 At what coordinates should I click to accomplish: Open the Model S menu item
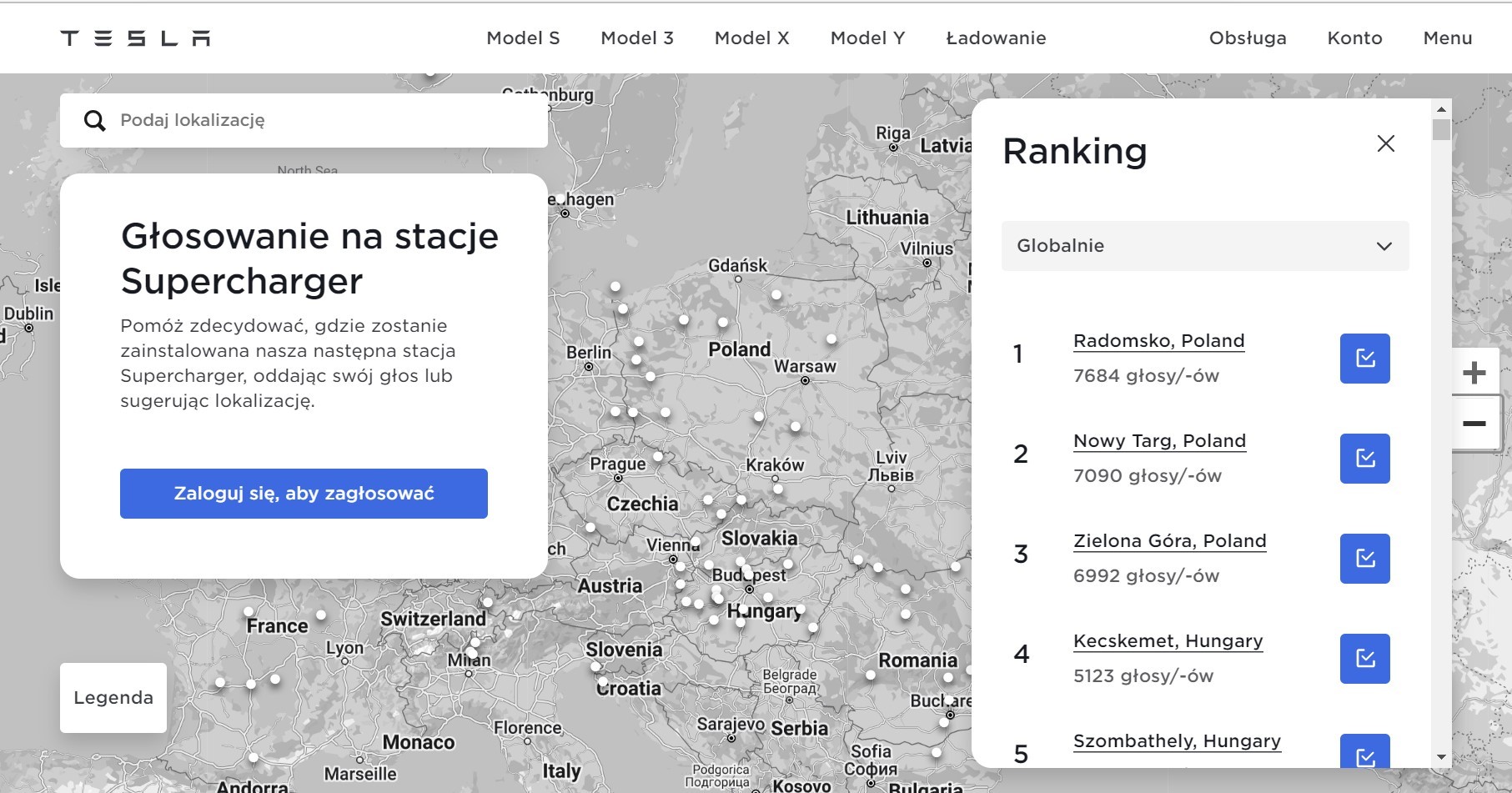point(523,38)
